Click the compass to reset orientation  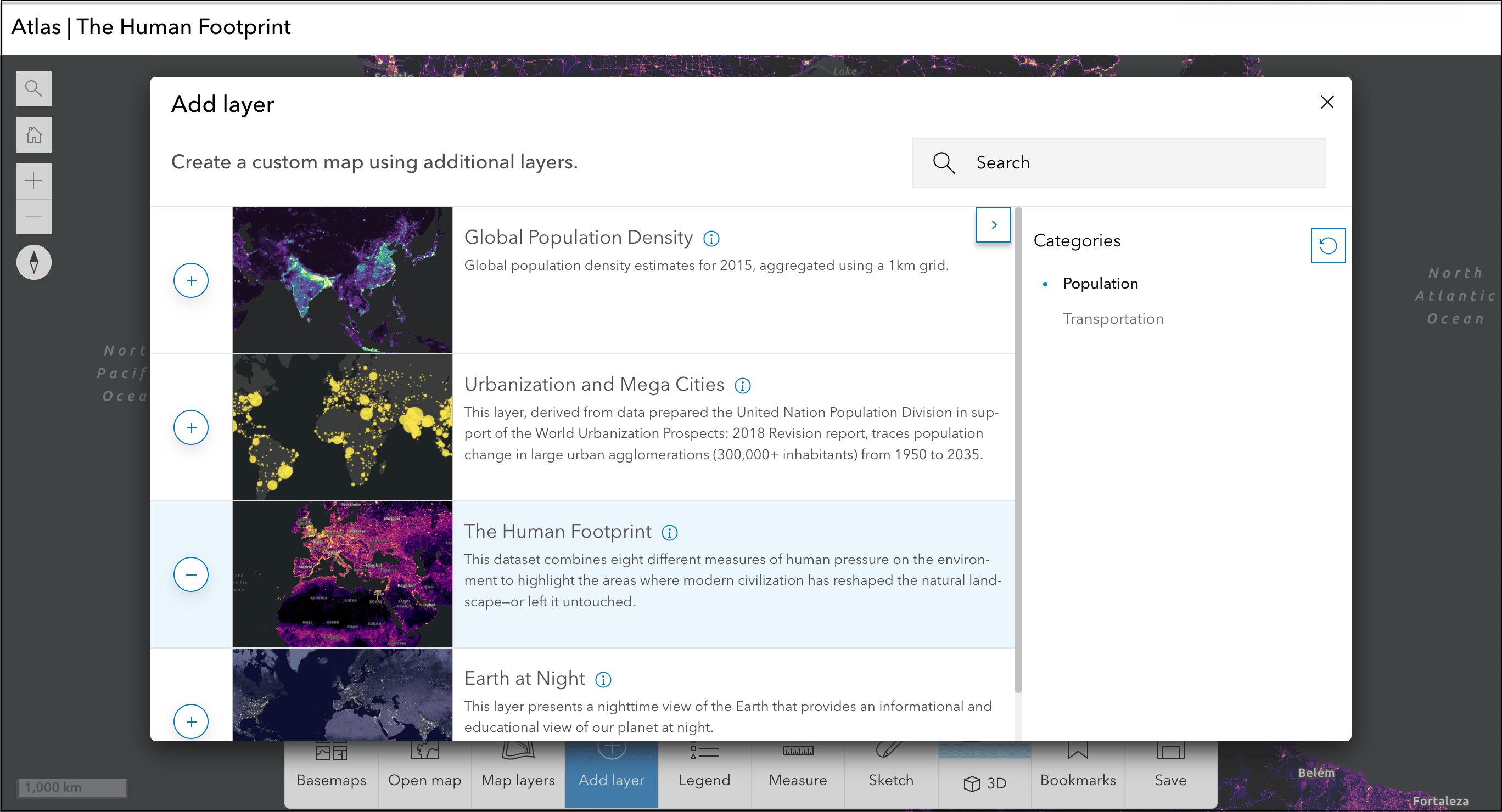(34, 262)
